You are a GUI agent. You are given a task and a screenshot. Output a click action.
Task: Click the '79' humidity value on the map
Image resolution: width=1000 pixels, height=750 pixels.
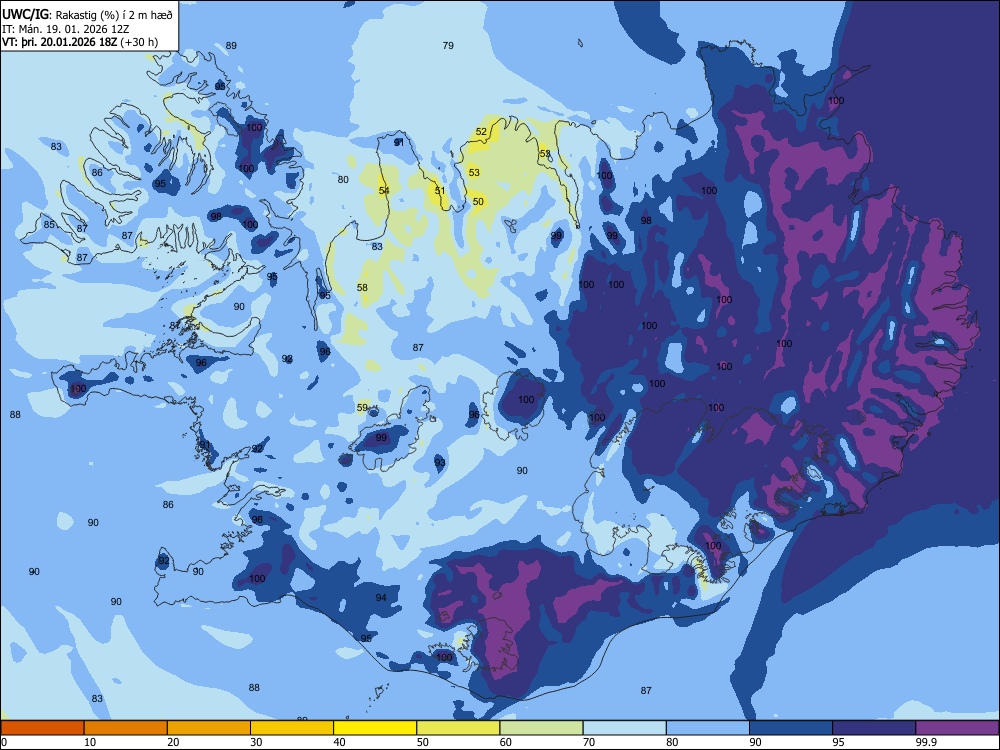[448, 45]
